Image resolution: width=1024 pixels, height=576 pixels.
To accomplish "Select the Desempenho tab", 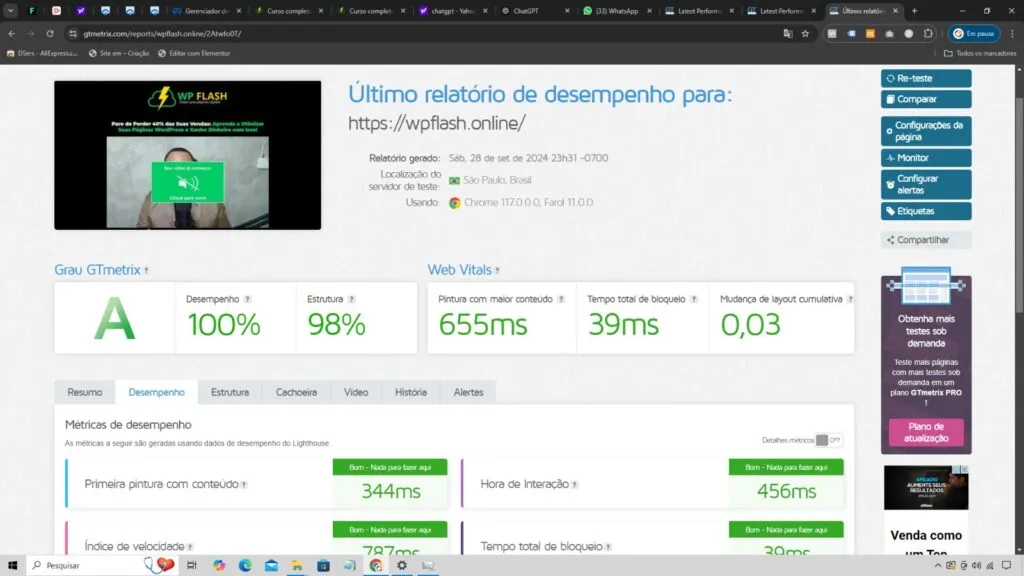I will coord(156,392).
